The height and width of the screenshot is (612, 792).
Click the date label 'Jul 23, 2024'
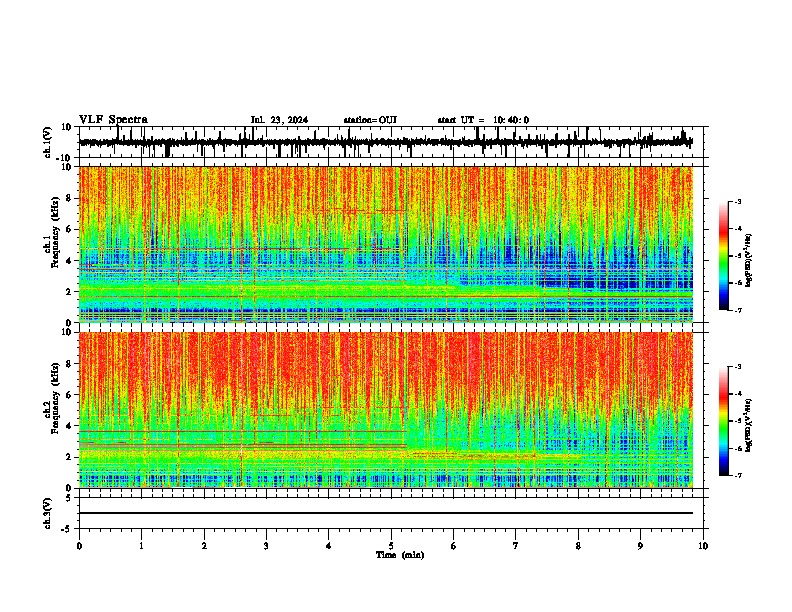tap(279, 120)
